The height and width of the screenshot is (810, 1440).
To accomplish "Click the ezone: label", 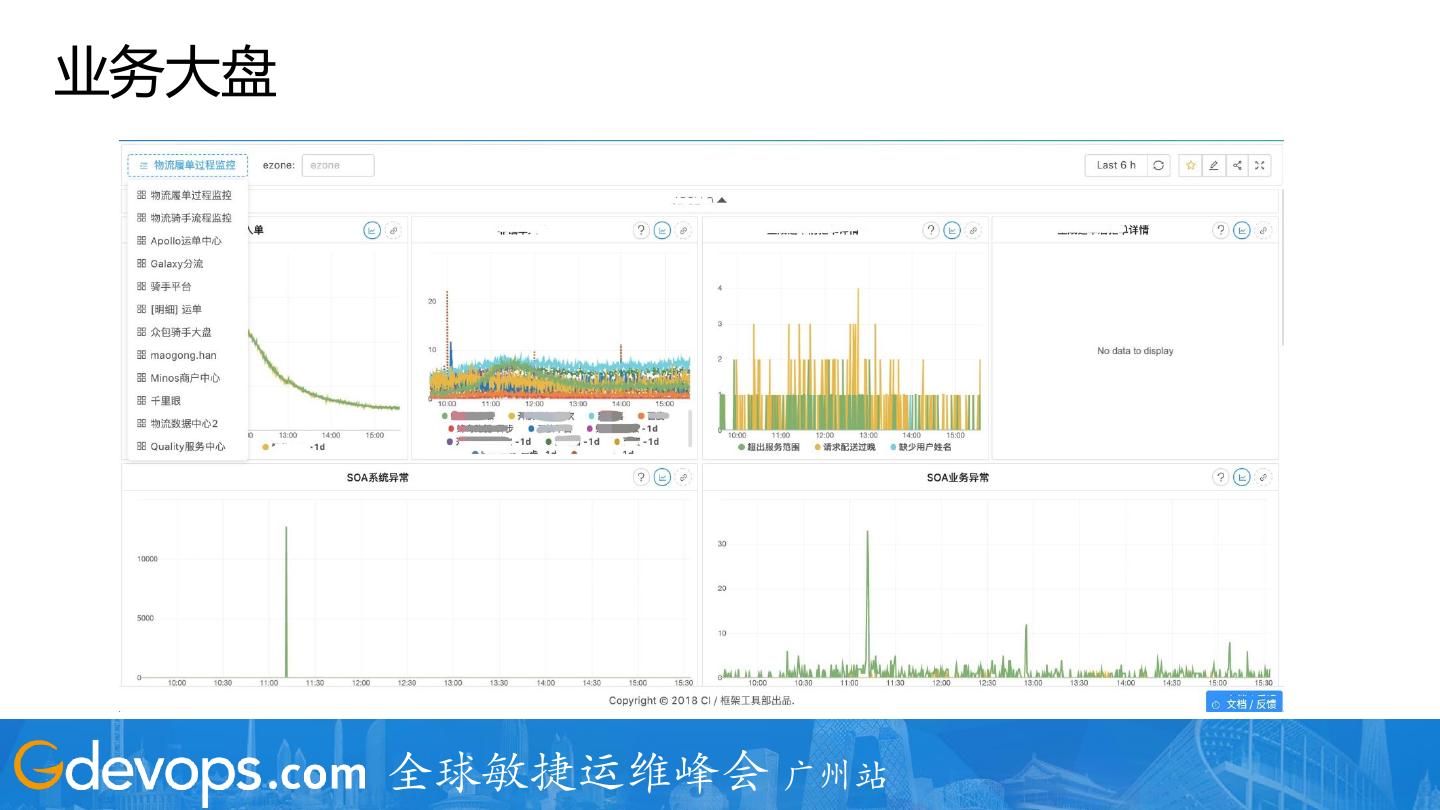I will point(279,166).
